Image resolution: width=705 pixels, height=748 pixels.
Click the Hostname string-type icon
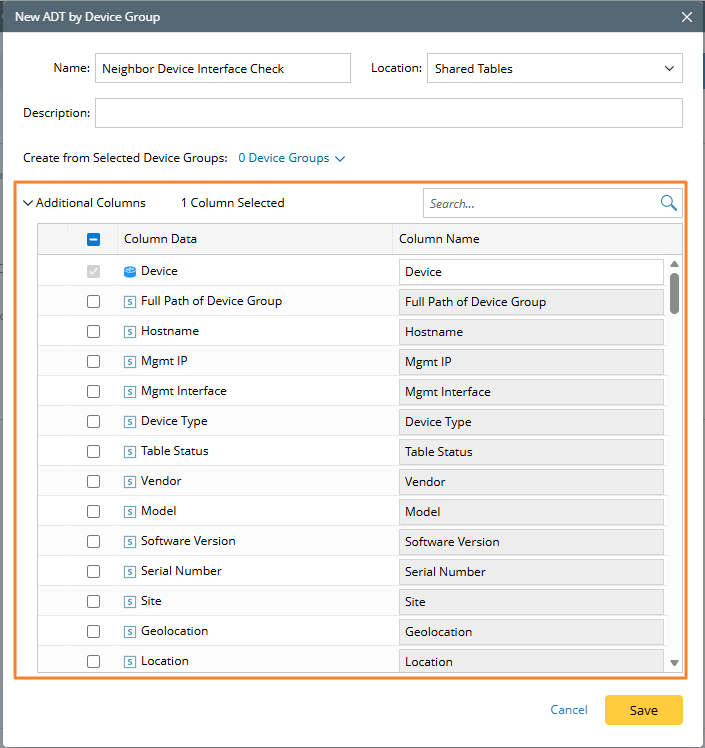(x=129, y=331)
